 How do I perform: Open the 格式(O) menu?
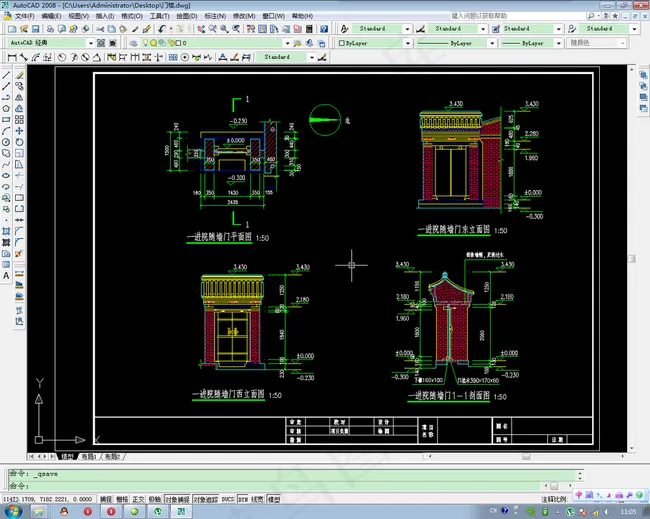[132, 16]
